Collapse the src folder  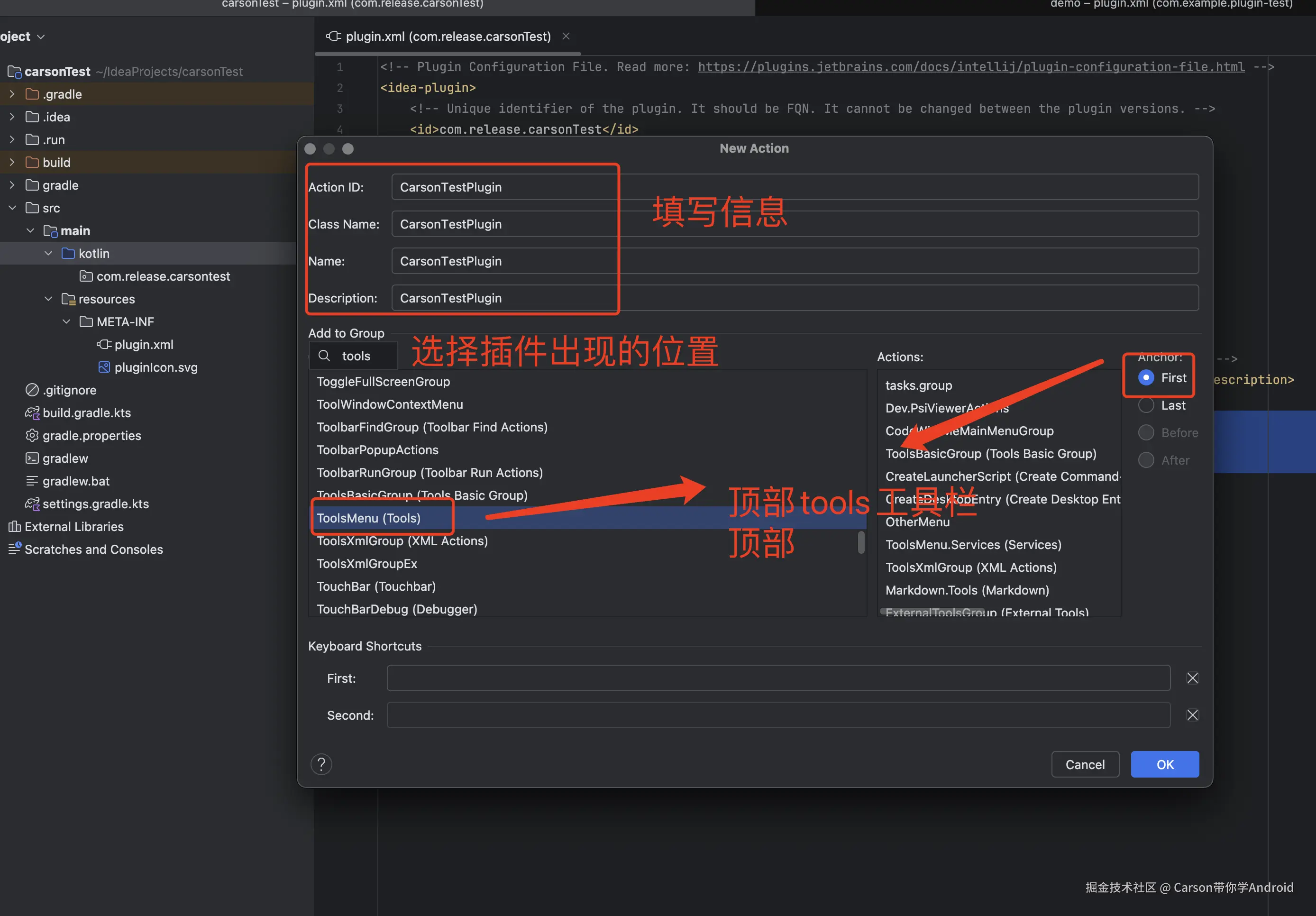click(12, 208)
